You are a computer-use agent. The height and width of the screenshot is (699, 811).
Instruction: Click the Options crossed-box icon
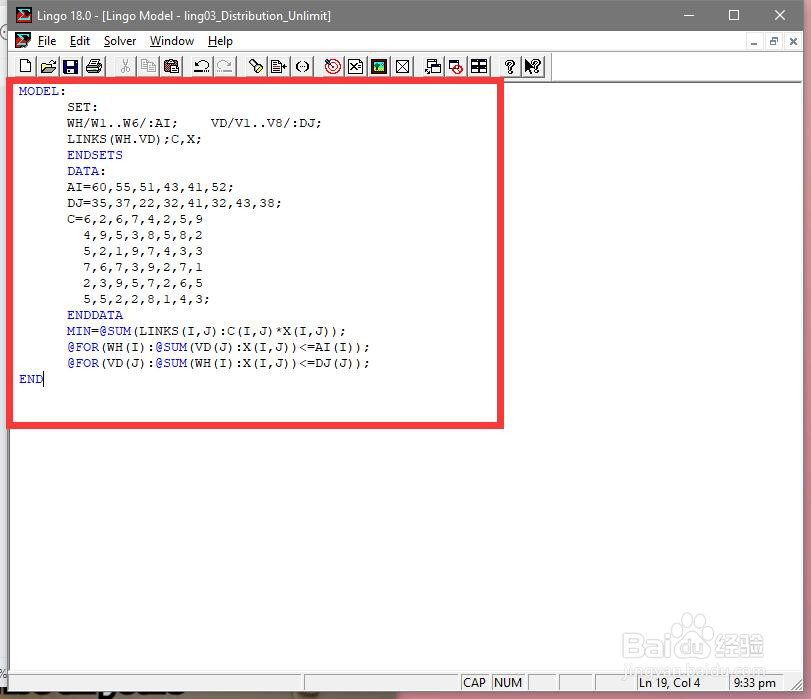(x=402, y=66)
